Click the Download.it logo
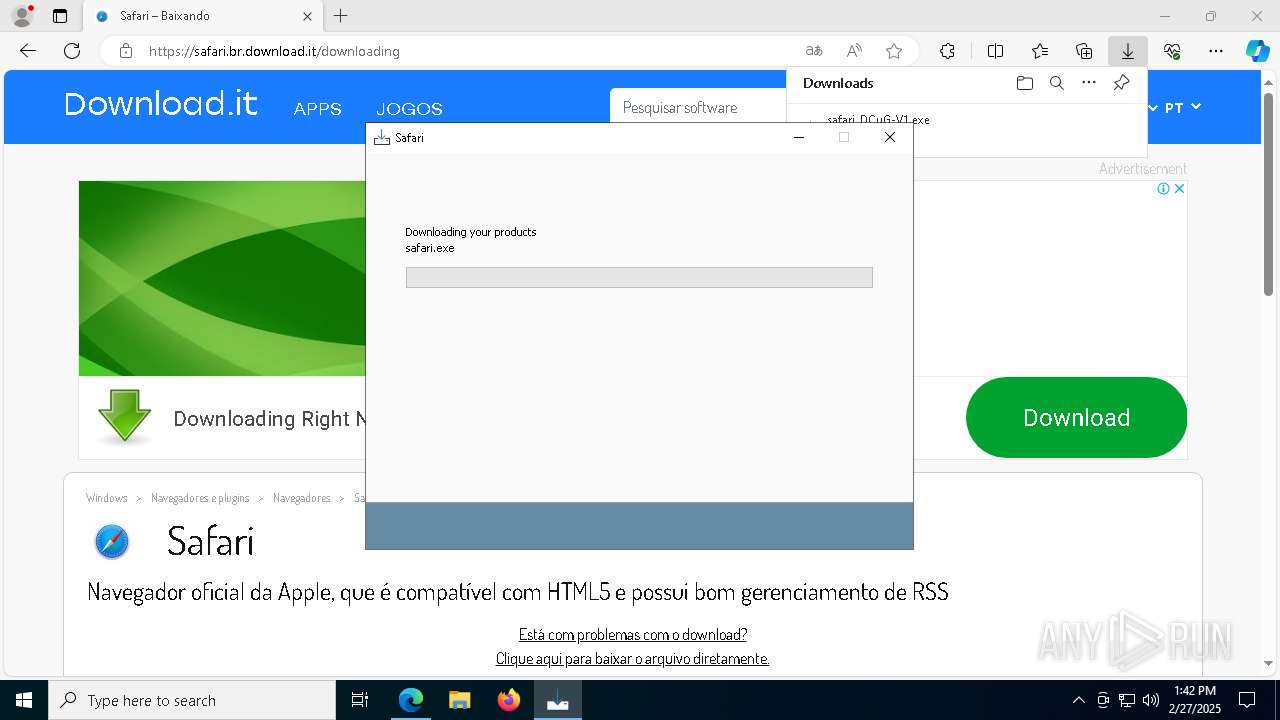1280x720 pixels. pos(161,104)
